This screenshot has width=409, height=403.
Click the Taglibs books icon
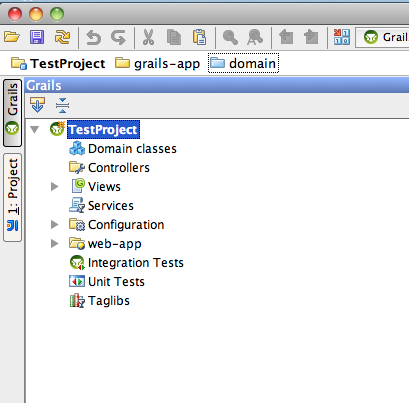click(x=77, y=300)
